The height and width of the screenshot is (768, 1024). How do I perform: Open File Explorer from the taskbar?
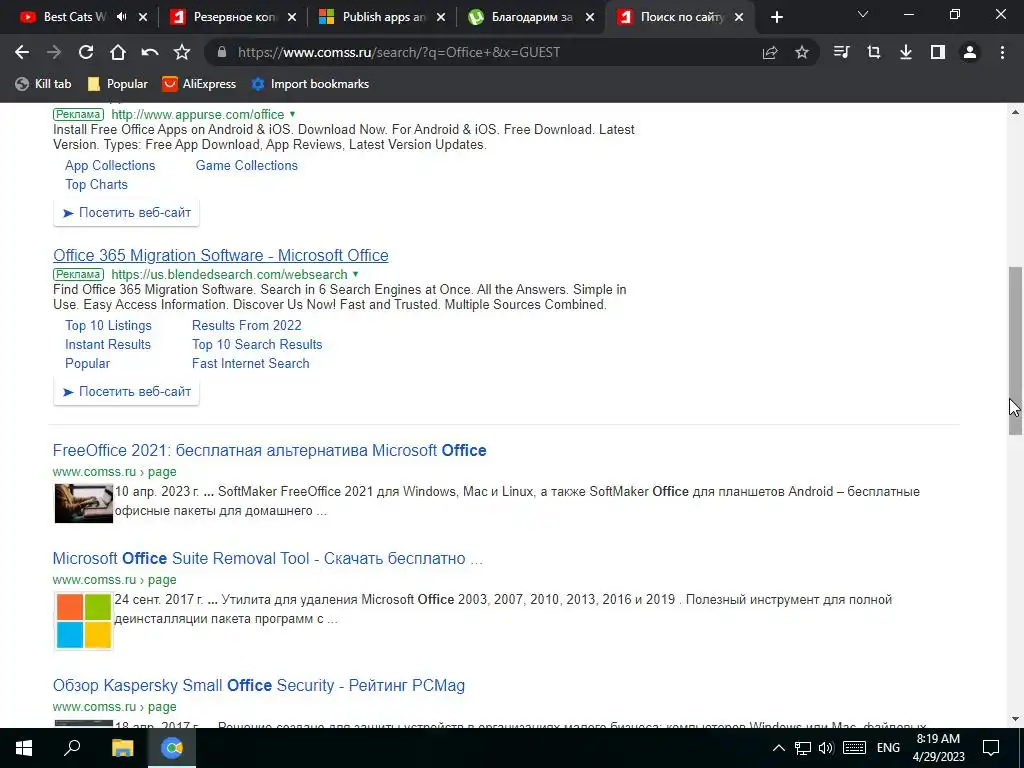coord(122,748)
